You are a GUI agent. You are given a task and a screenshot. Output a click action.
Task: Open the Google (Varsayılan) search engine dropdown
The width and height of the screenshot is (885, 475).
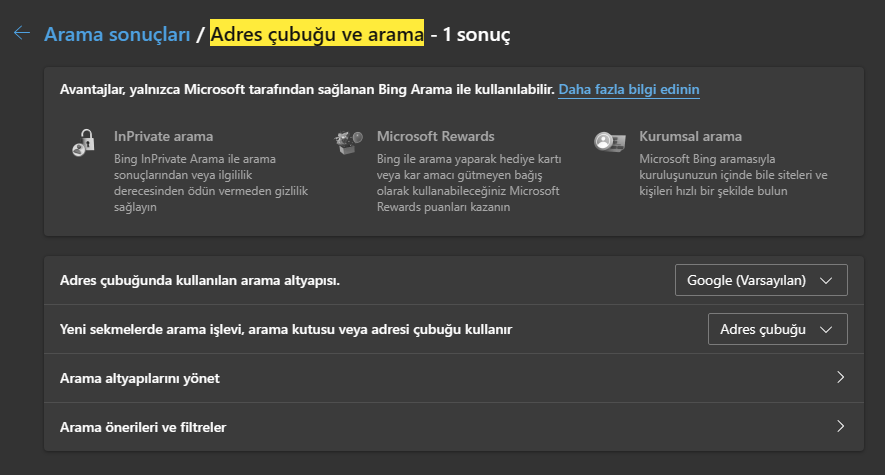coord(761,280)
